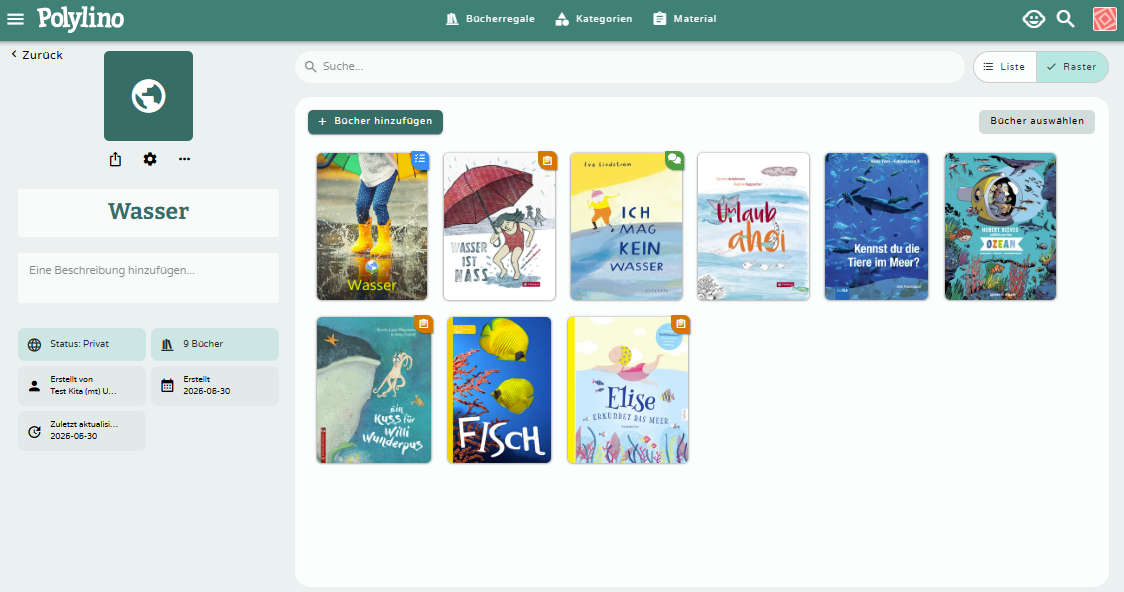Click the globe icon on the shelf cover
This screenshot has width=1124, height=592.
click(x=148, y=96)
